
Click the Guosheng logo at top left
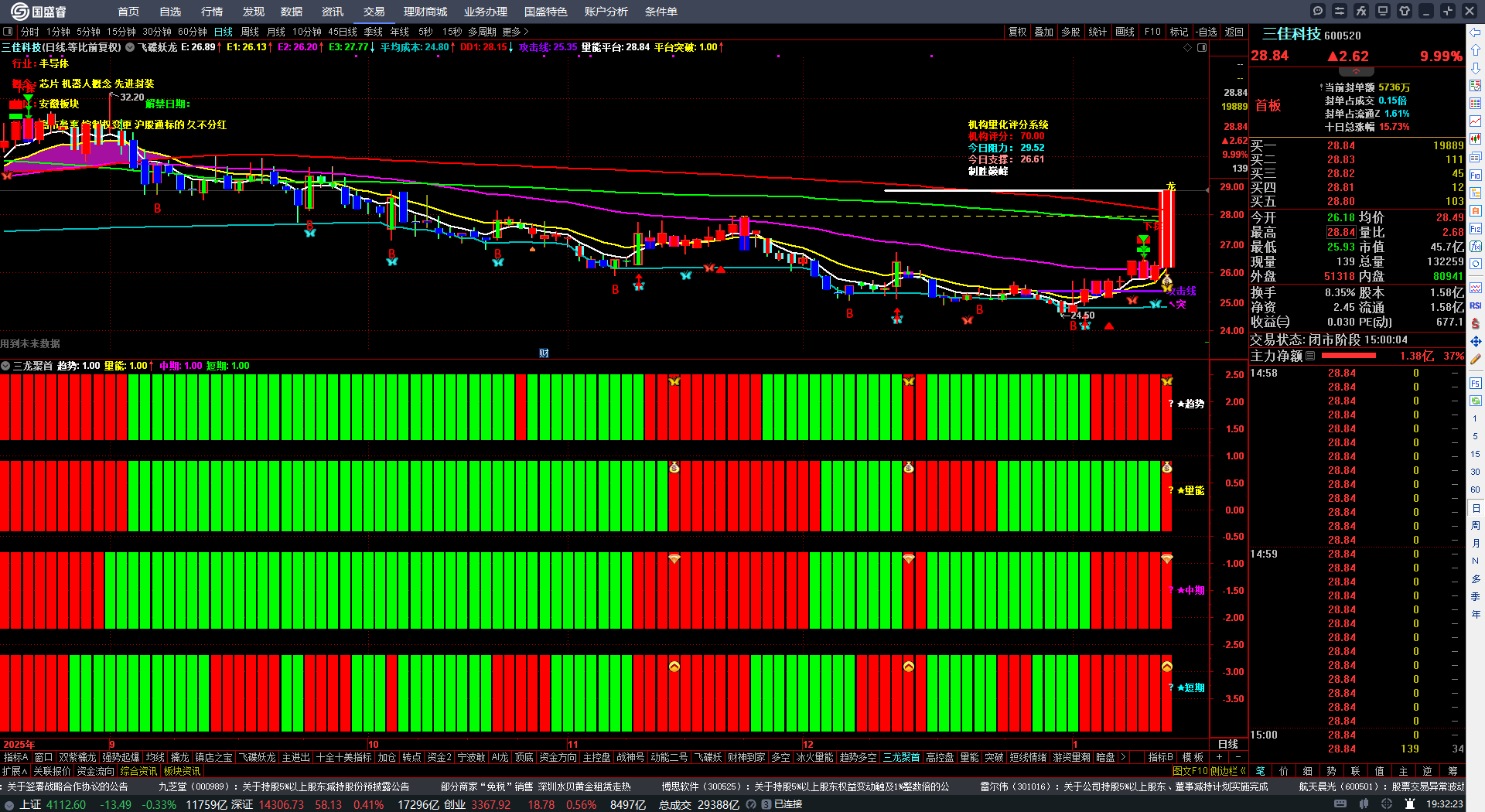pyautogui.click(x=39, y=12)
